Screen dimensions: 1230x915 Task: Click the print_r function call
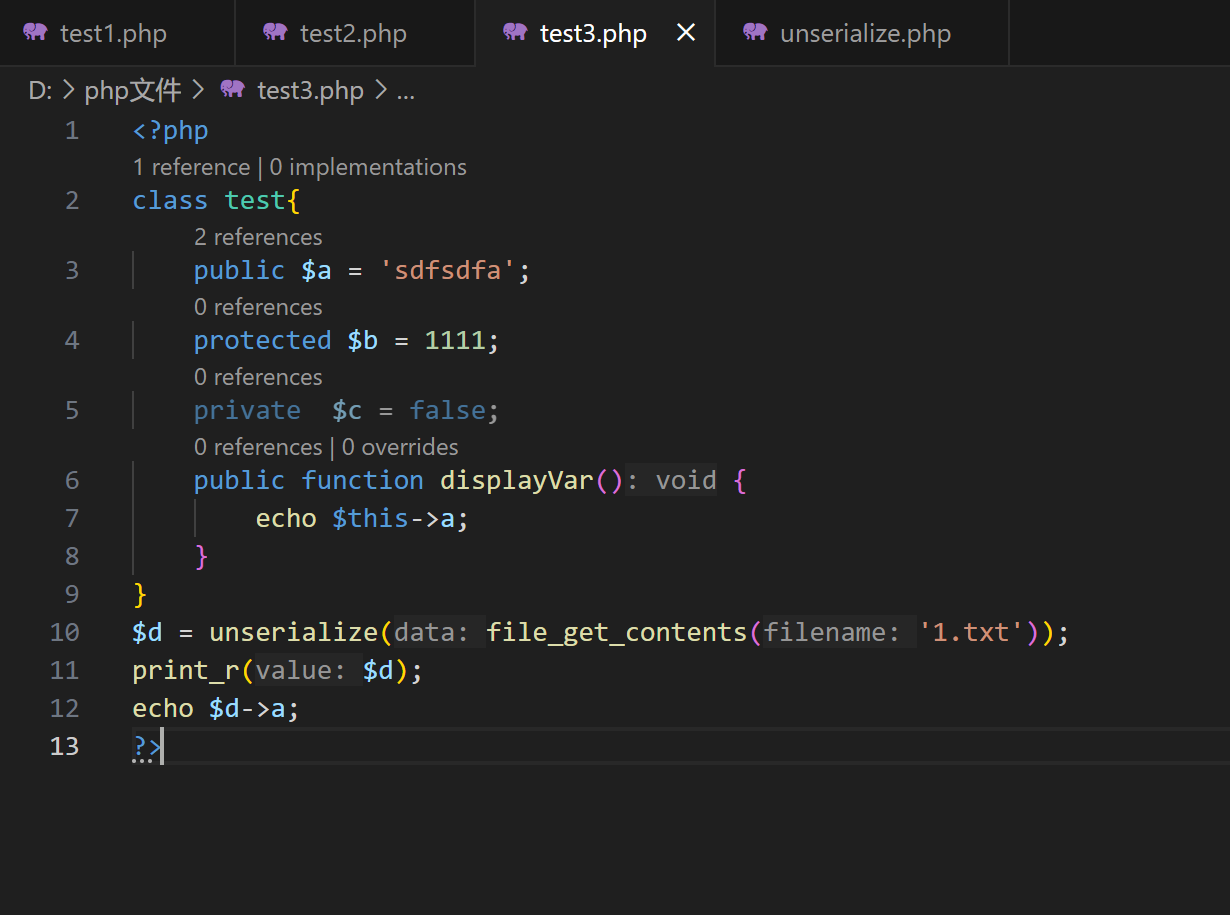(x=186, y=671)
